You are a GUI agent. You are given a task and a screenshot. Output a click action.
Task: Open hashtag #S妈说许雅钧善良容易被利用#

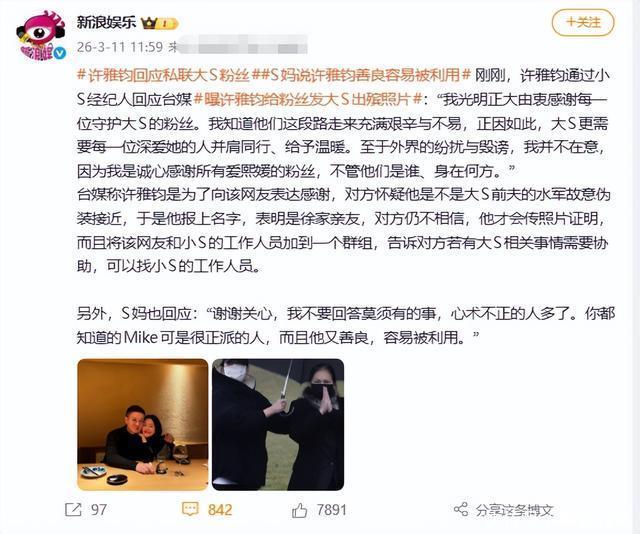(362, 75)
